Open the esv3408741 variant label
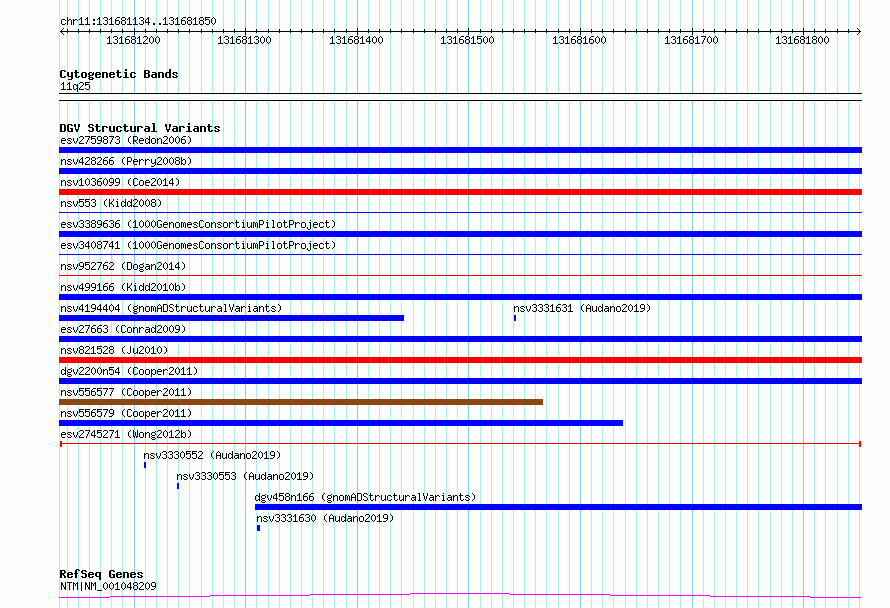This screenshot has width=890, height=608. pyautogui.click(x=198, y=245)
